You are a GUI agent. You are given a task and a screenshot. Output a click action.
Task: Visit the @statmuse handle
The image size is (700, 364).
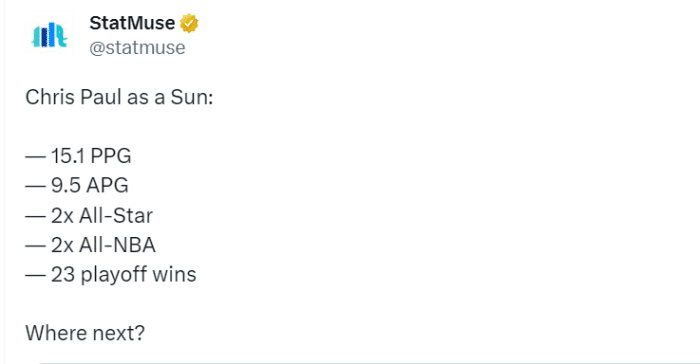click(137, 48)
